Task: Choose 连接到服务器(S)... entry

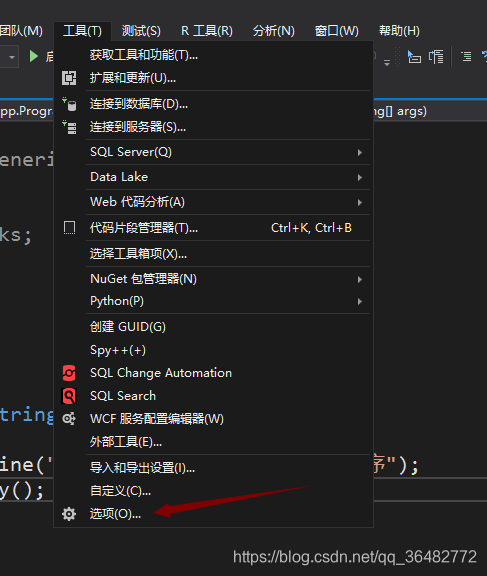Action: click(213, 127)
